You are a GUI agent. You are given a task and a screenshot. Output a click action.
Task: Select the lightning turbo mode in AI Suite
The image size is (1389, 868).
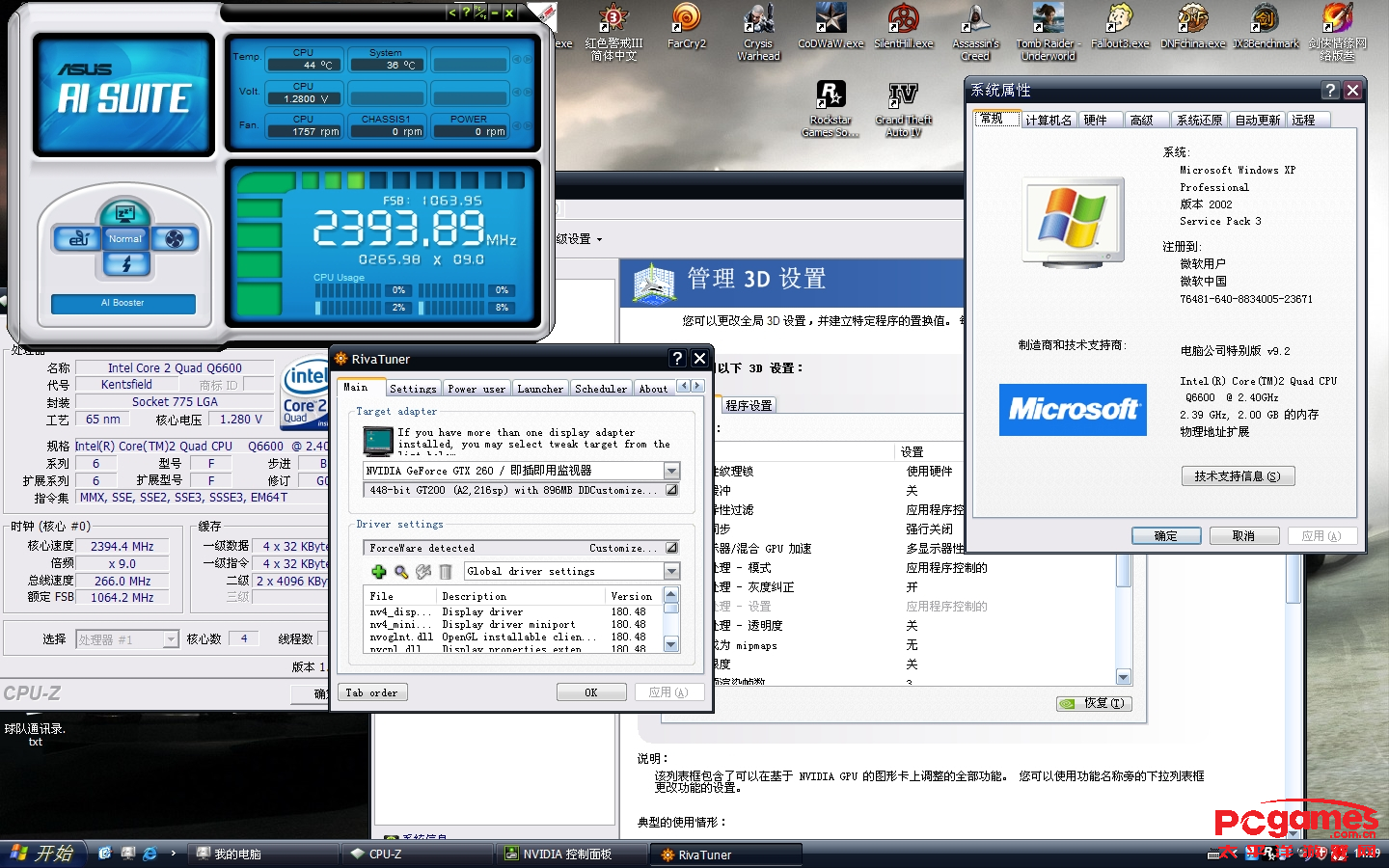(125, 263)
